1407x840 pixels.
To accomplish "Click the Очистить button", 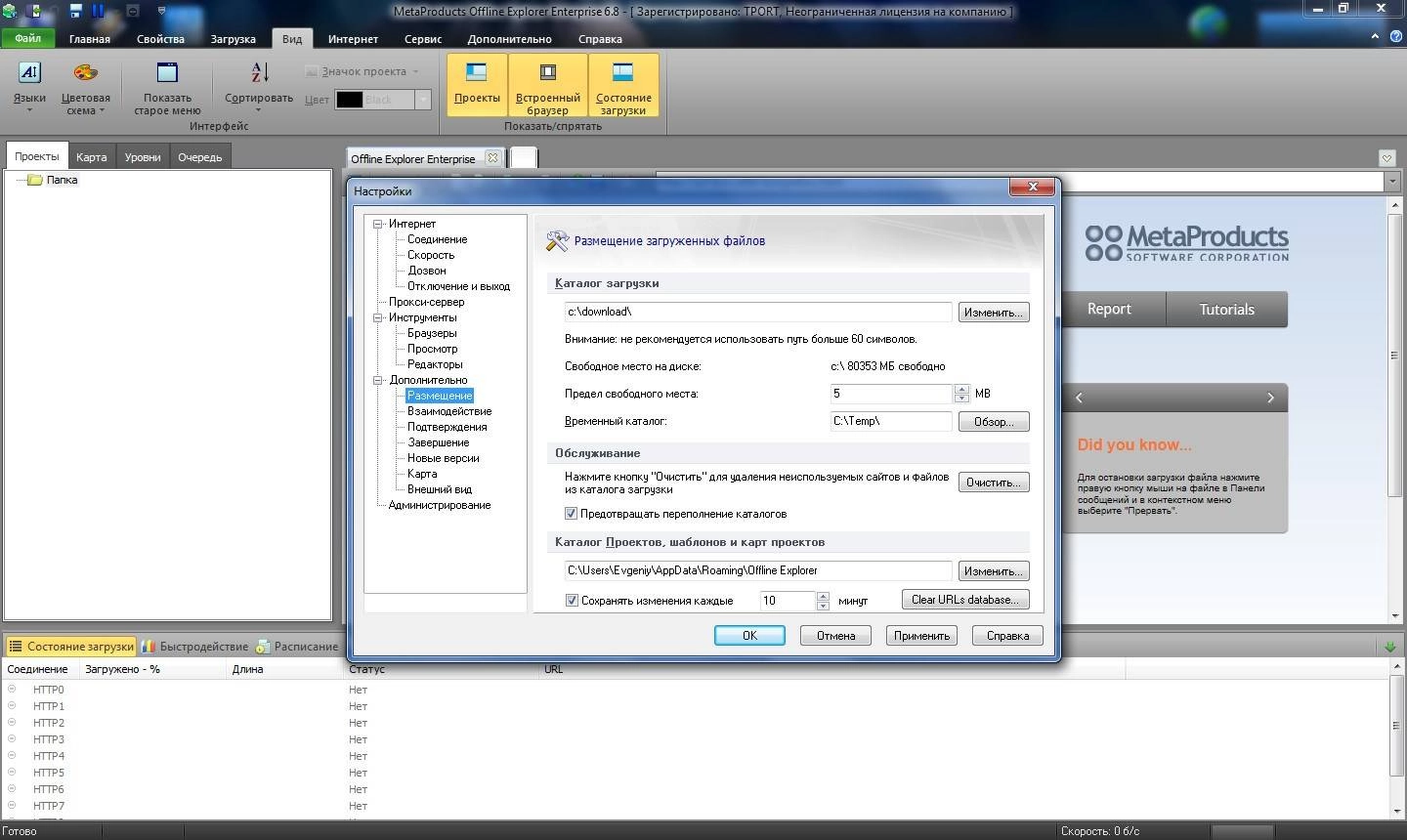I will 994,483.
